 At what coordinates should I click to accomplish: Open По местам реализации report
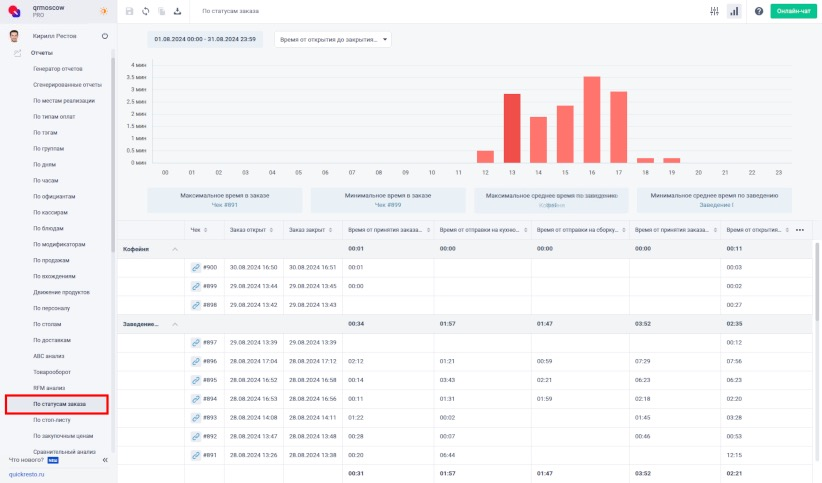[64, 101]
